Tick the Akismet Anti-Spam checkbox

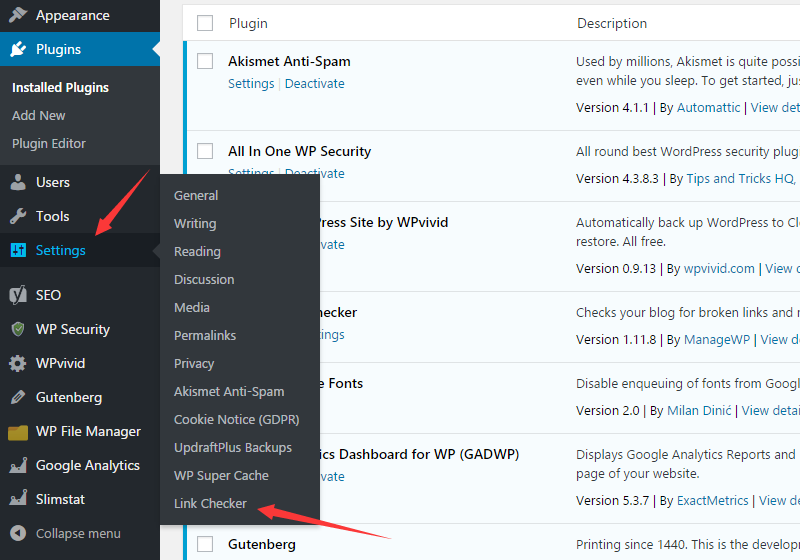coord(205,61)
